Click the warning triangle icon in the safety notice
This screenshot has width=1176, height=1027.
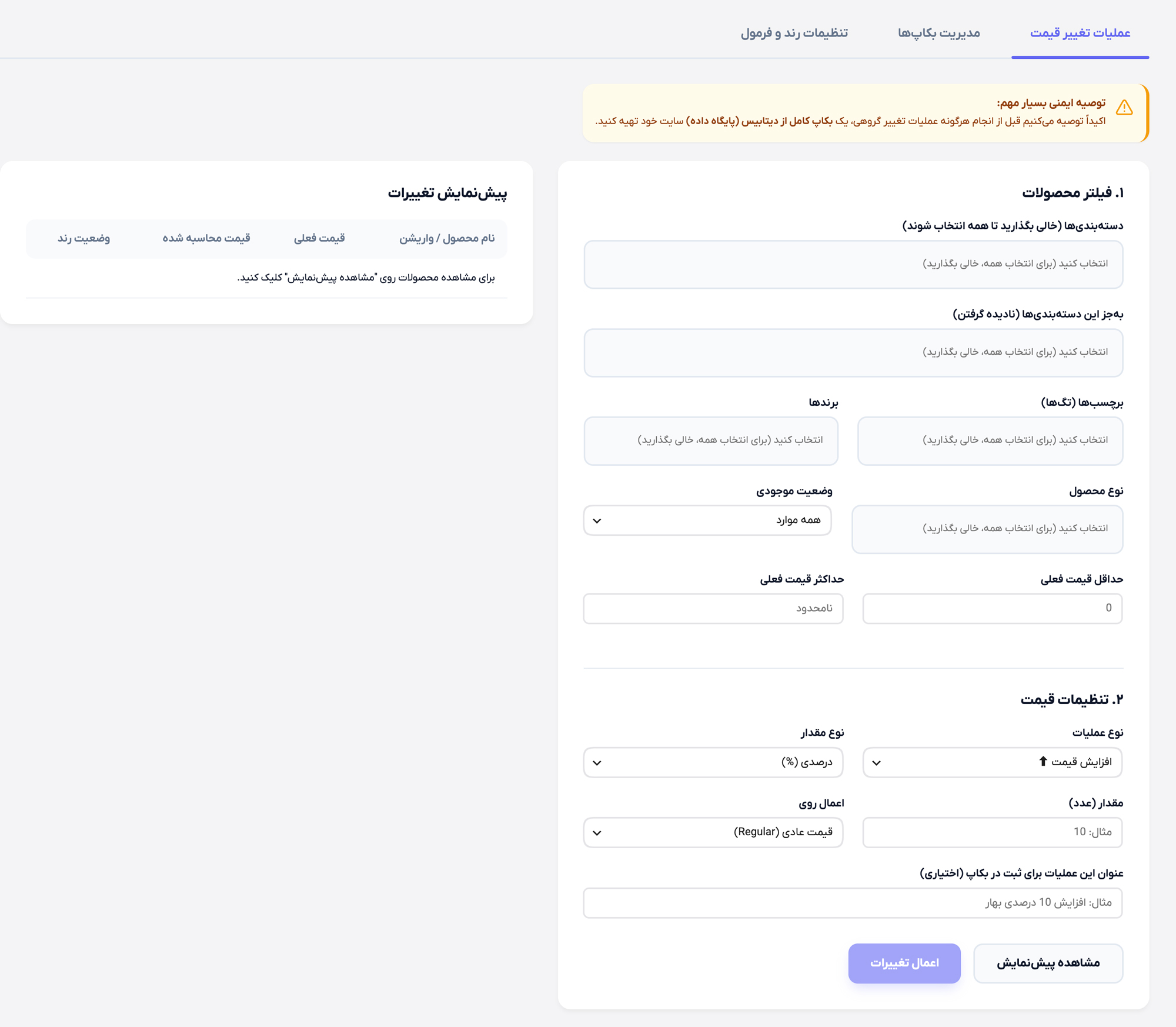(x=1124, y=107)
